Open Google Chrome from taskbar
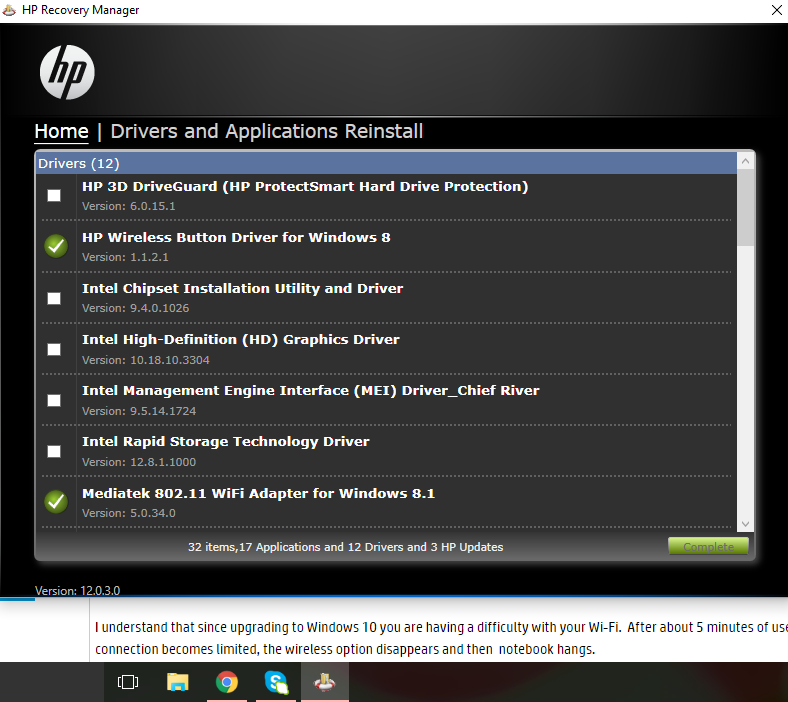This screenshot has height=702, width=788. click(227, 682)
